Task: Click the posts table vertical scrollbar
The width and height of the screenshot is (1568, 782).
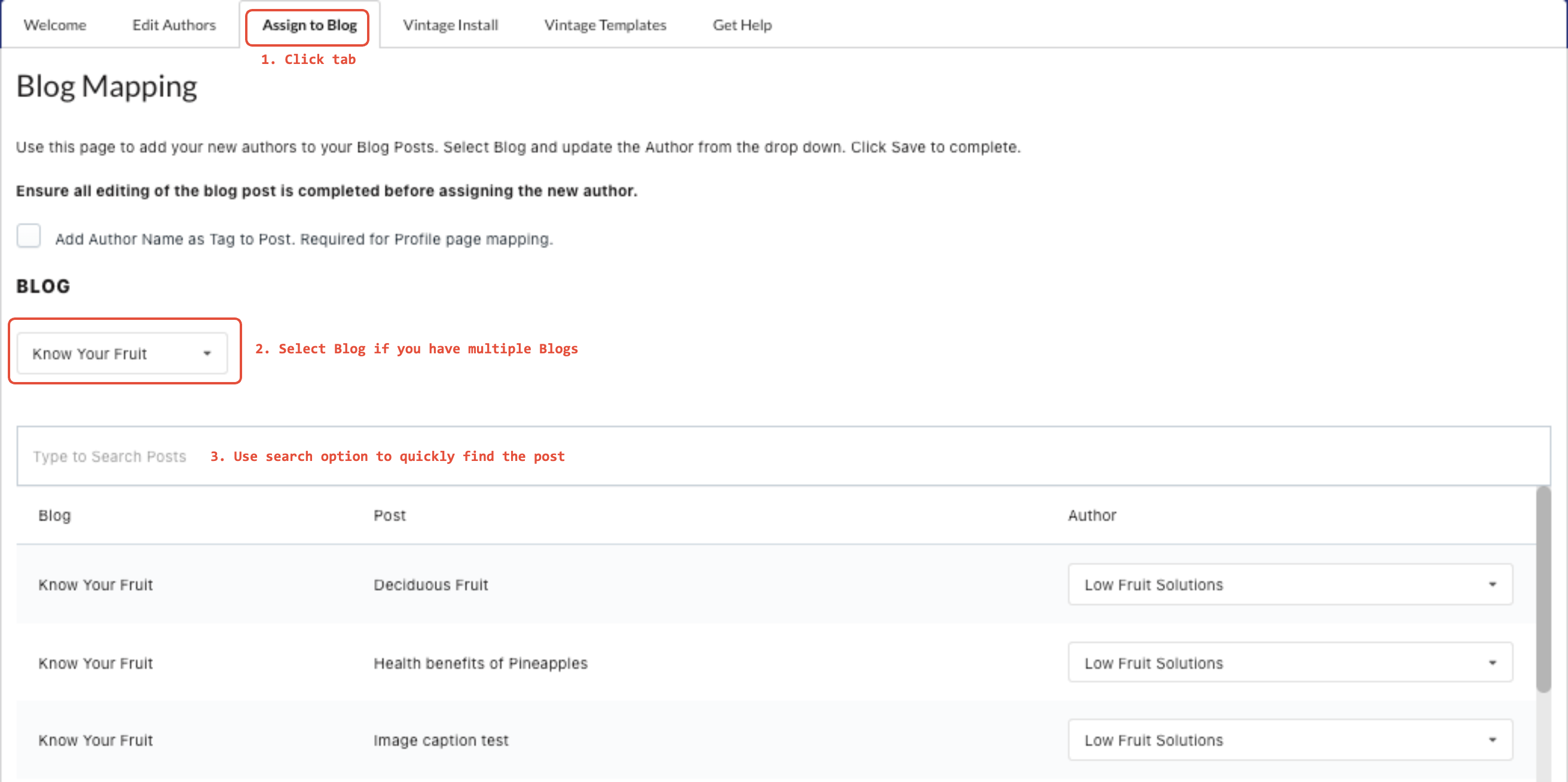Action: coord(1542,589)
